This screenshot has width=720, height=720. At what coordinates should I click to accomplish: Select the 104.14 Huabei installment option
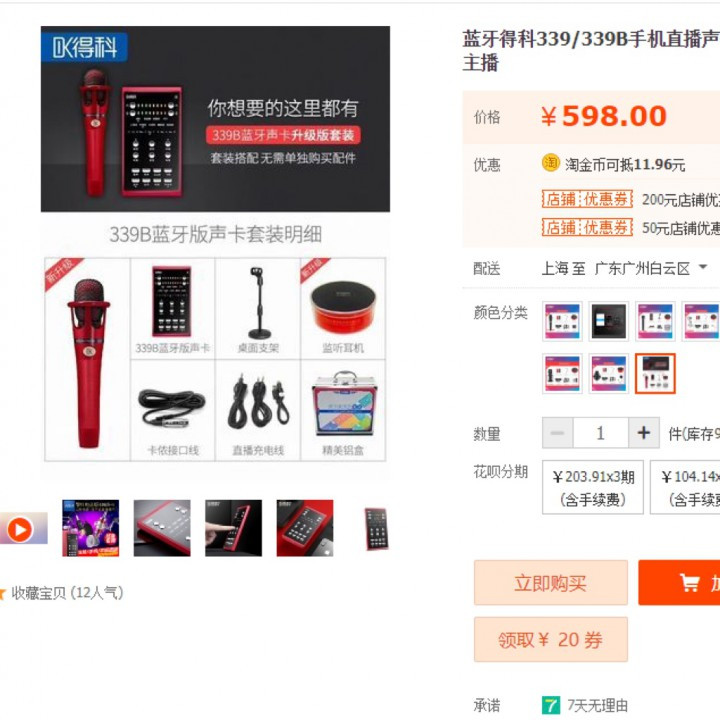point(685,487)
